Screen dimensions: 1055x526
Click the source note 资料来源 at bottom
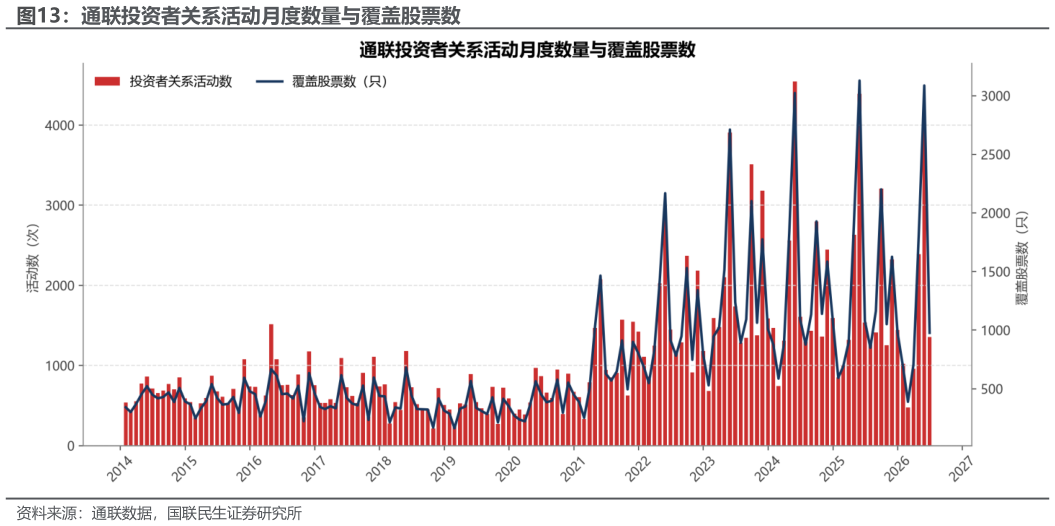point(158,513)
